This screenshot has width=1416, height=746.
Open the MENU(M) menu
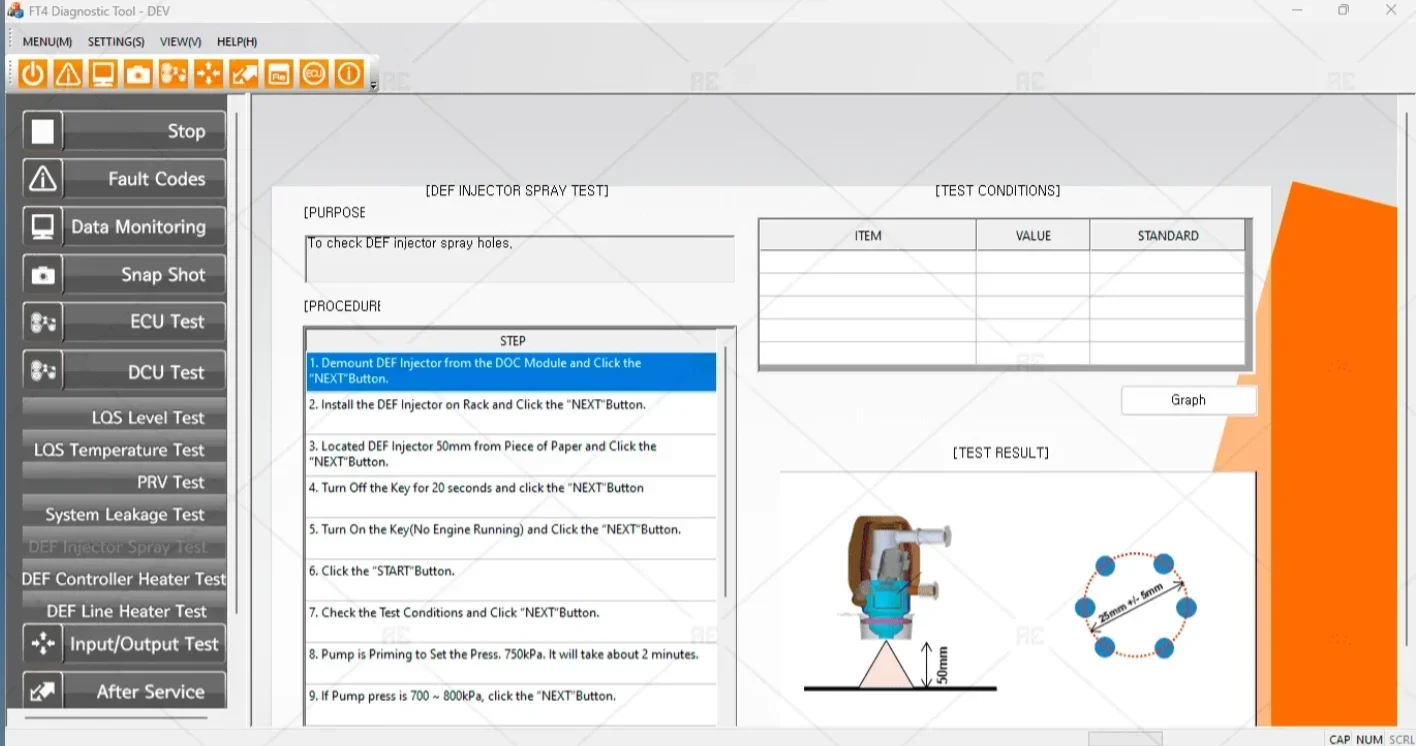(x=47, y=42)
